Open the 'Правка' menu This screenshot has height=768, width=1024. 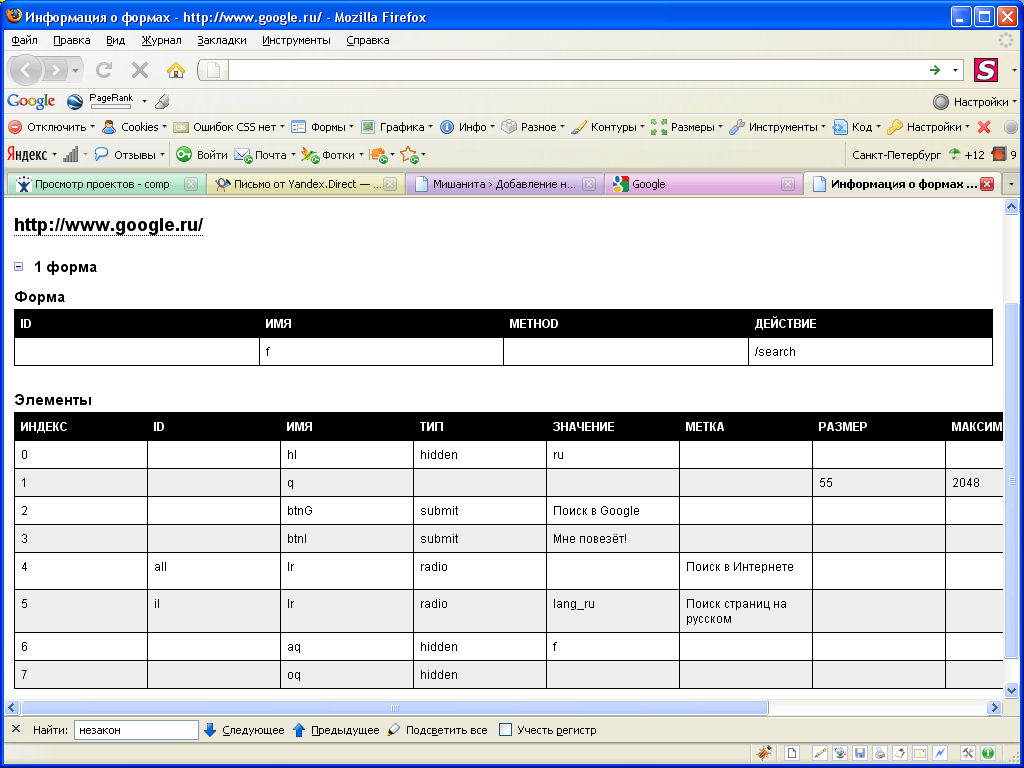pyautogui.click(x=72, y=40)
